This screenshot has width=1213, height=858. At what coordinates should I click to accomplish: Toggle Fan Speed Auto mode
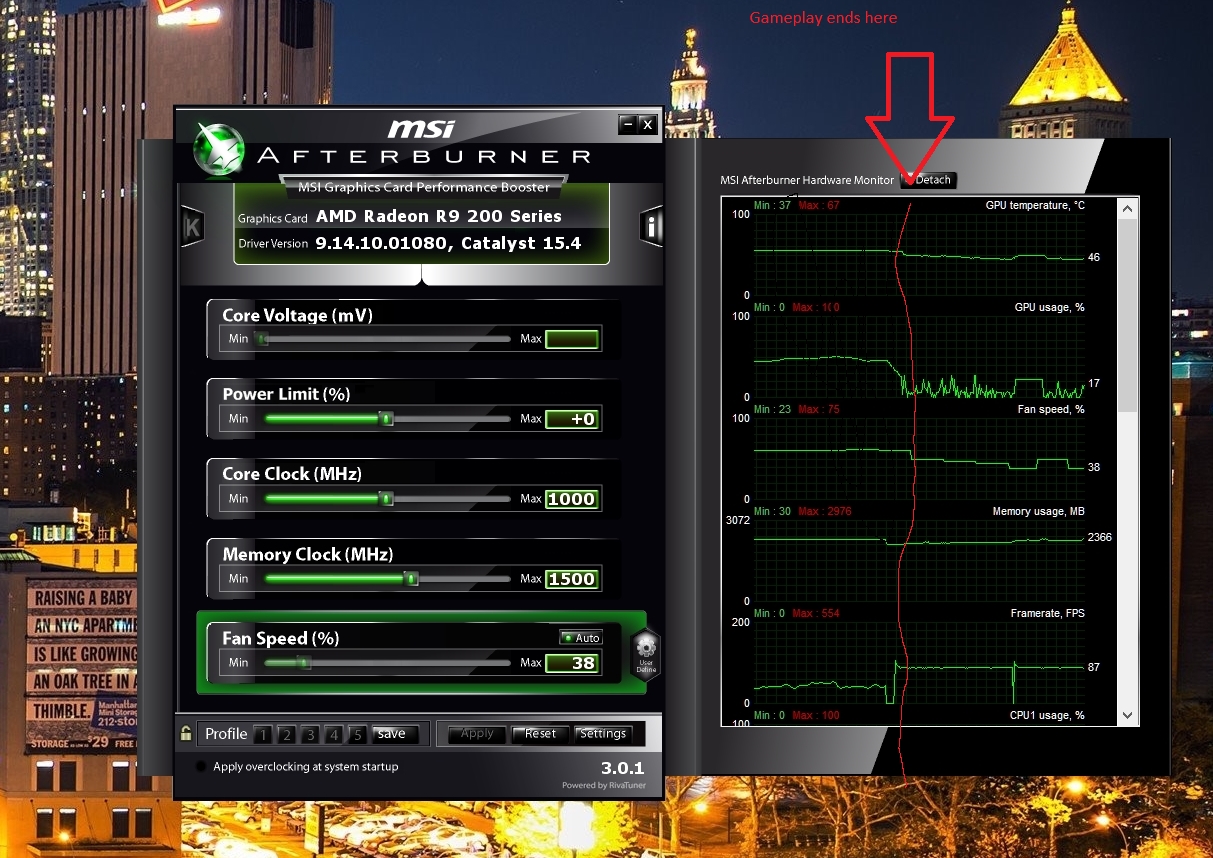point(581,638)
